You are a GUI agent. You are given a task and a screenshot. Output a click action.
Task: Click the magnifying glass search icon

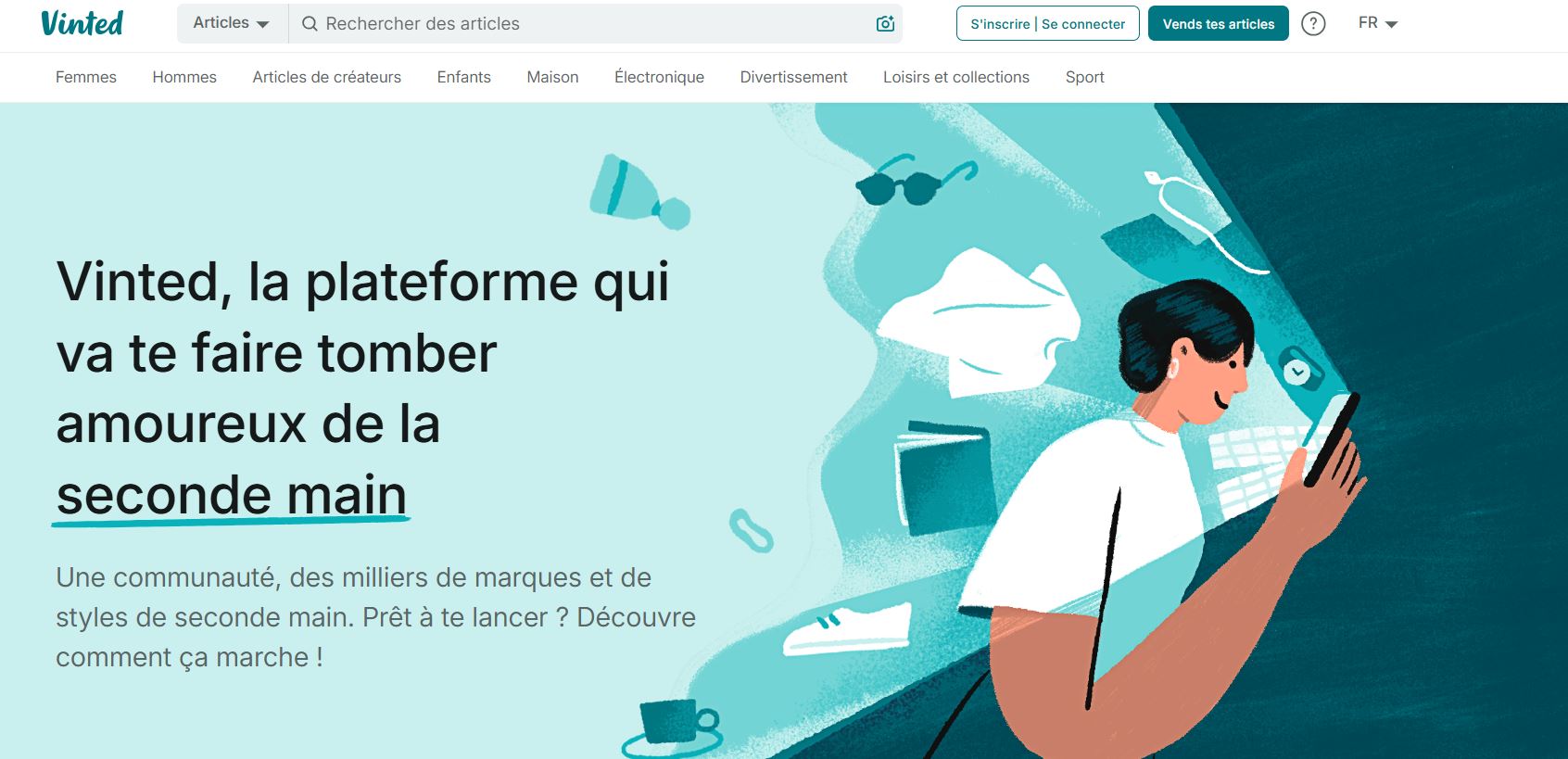click(310, 24)
